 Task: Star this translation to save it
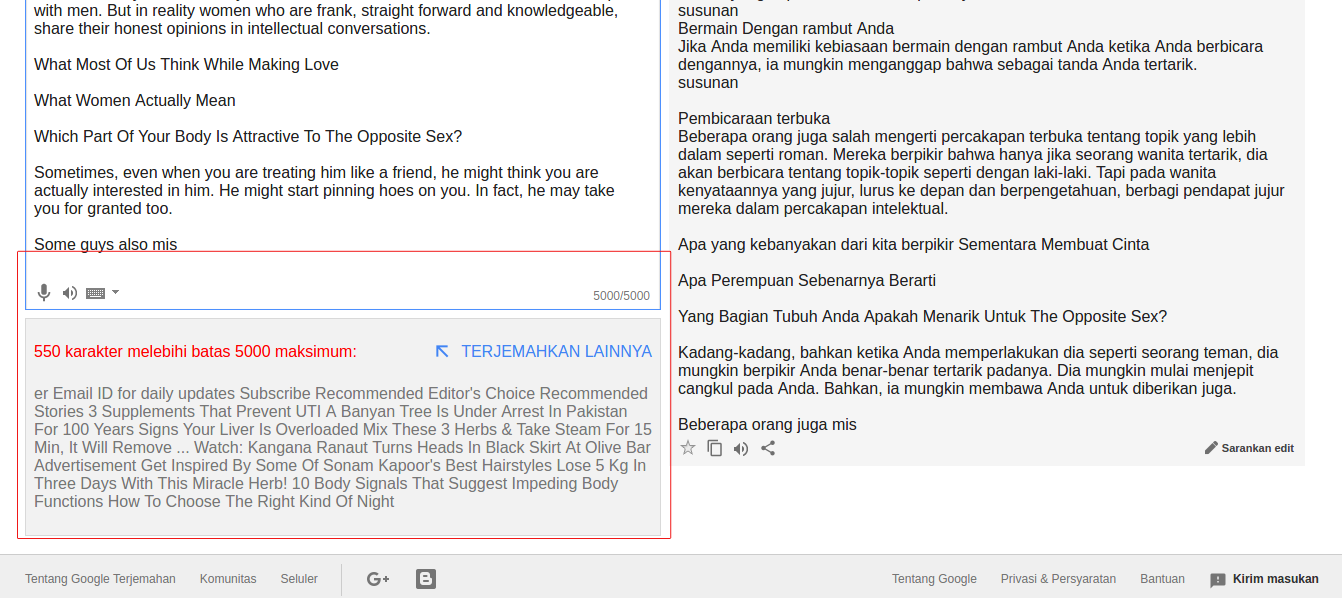688,448
